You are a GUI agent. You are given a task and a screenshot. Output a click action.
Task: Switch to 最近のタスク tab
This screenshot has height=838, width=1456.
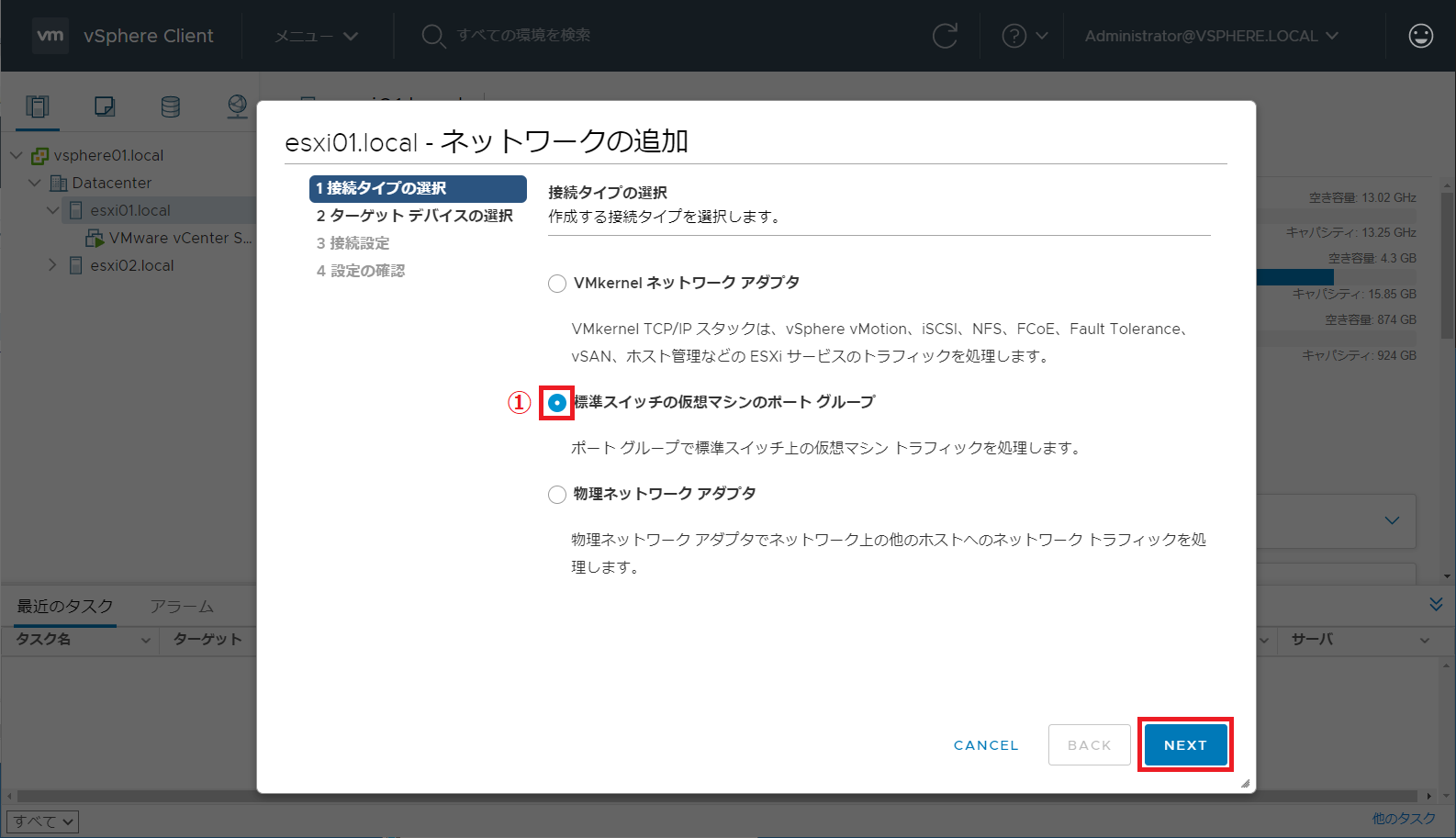tap(65, 606)
